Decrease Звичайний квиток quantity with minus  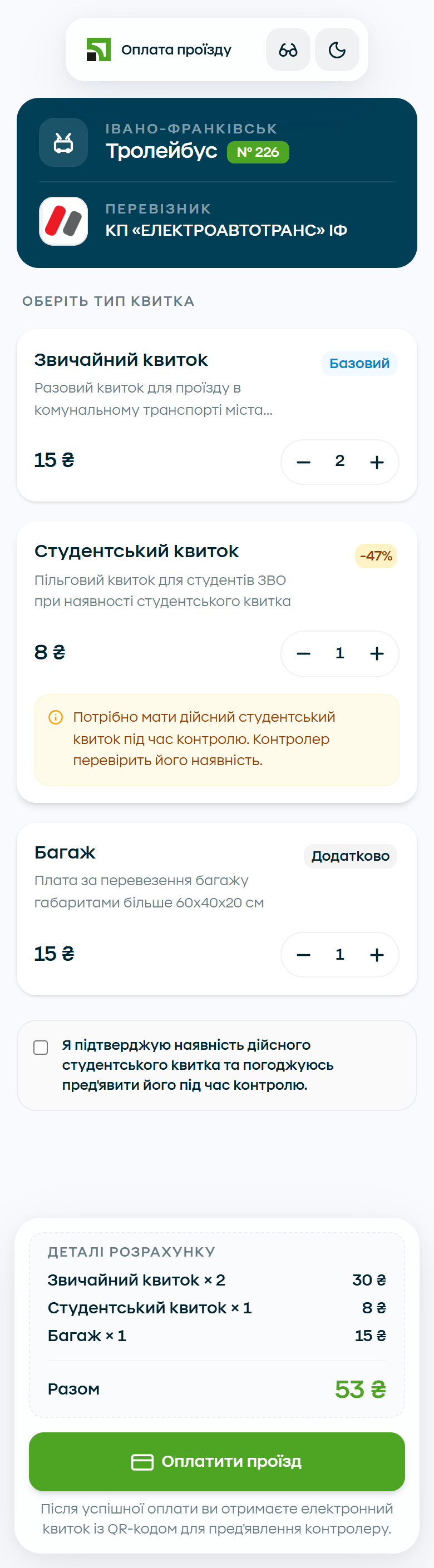point(304,462)
